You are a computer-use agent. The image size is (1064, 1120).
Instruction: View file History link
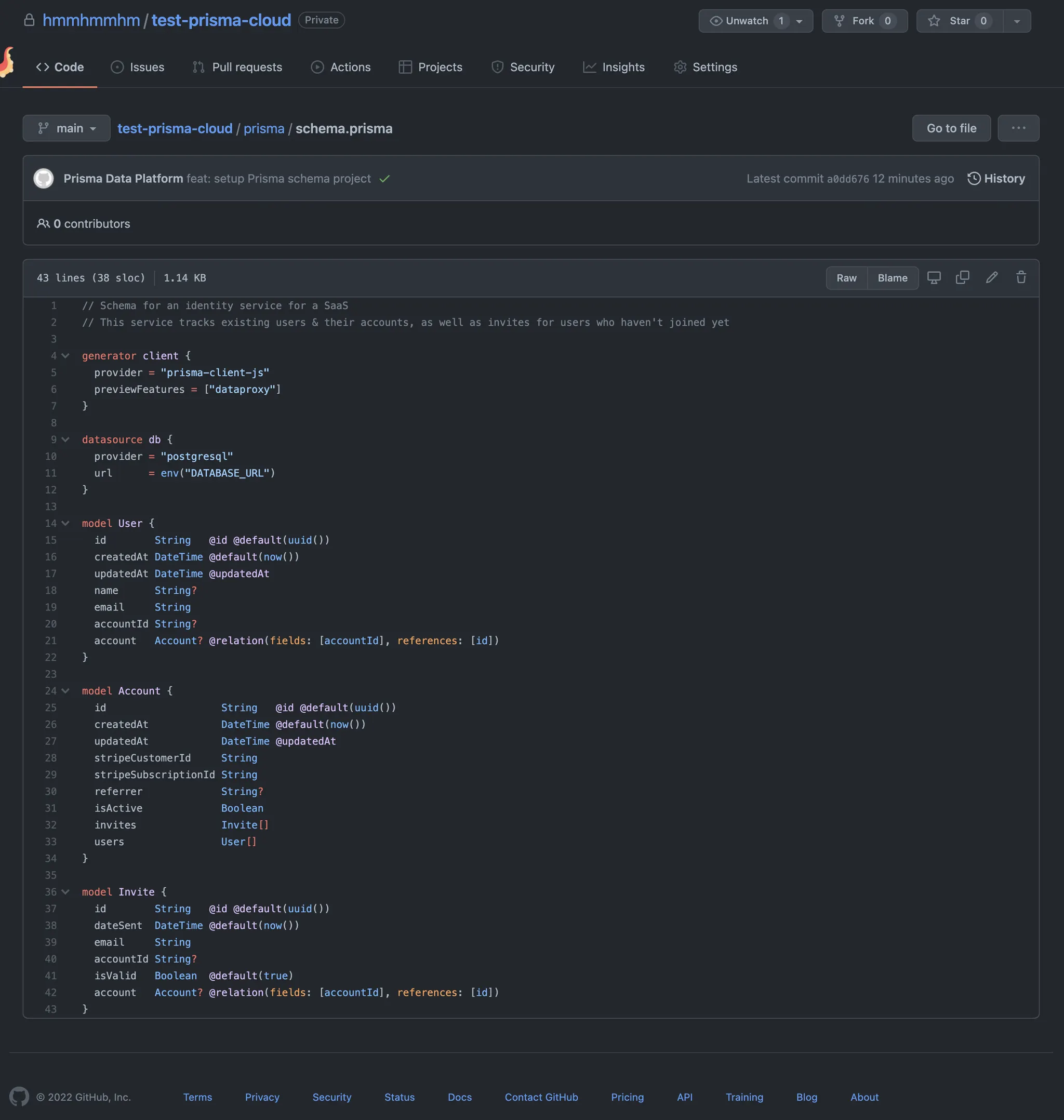(x=996, y=179)
